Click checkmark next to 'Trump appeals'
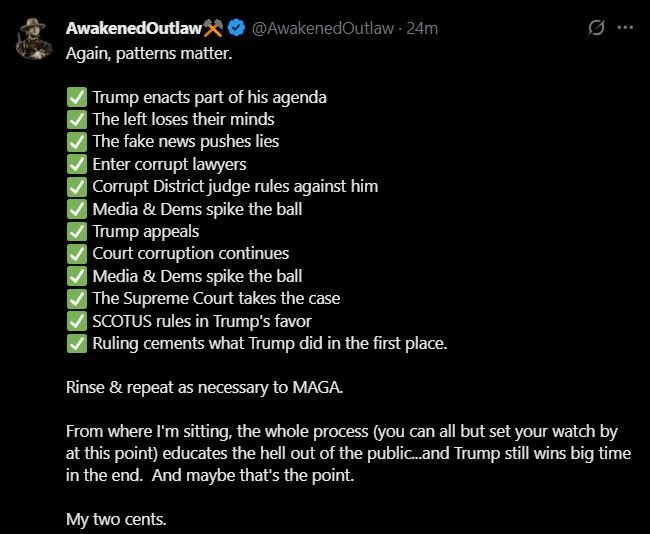This screenshot has width=650, height=534. [x=77, y=231]
